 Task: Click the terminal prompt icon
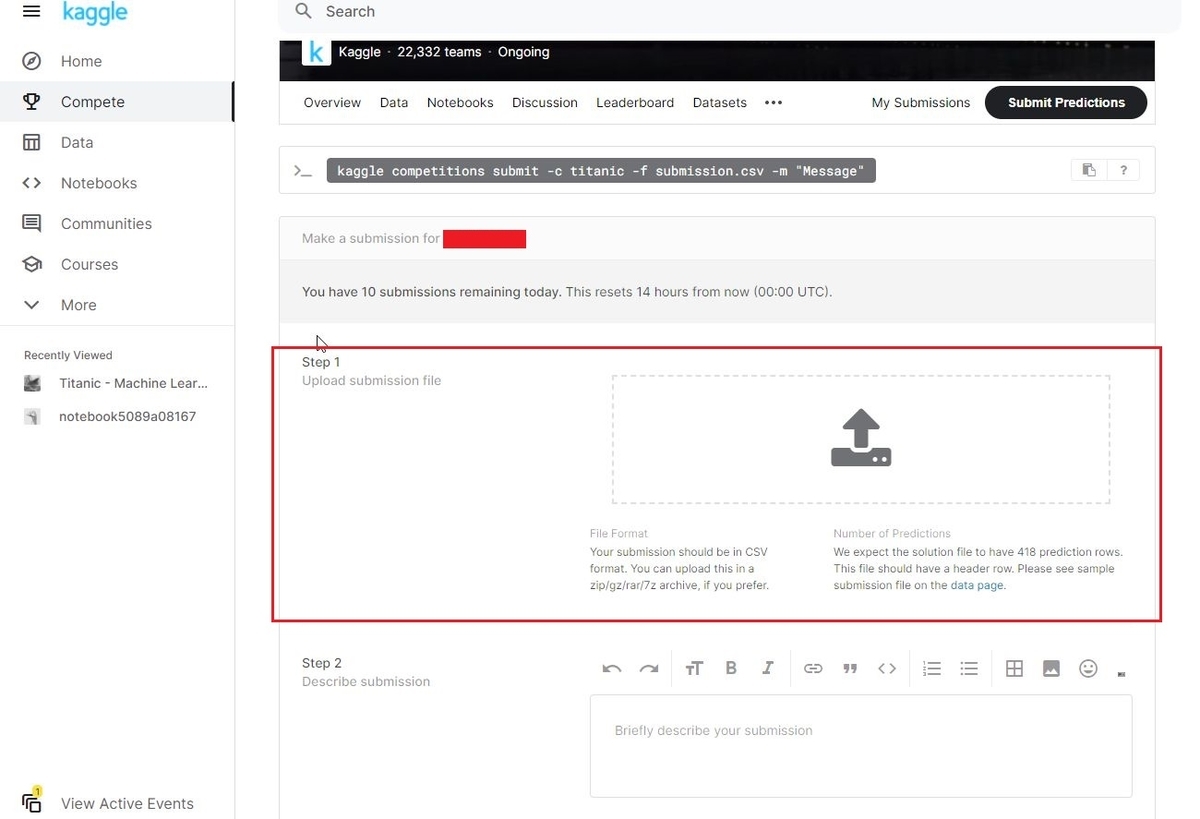pyautogui.click(x=302, y=171)
